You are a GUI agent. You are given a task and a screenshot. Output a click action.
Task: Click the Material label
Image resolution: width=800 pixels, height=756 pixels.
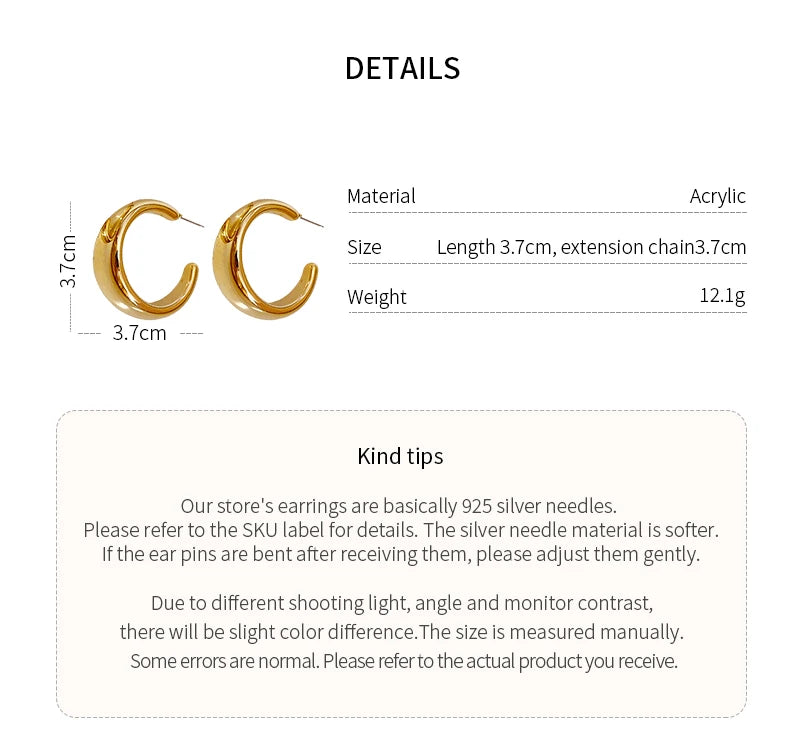(x=381, y=196)
